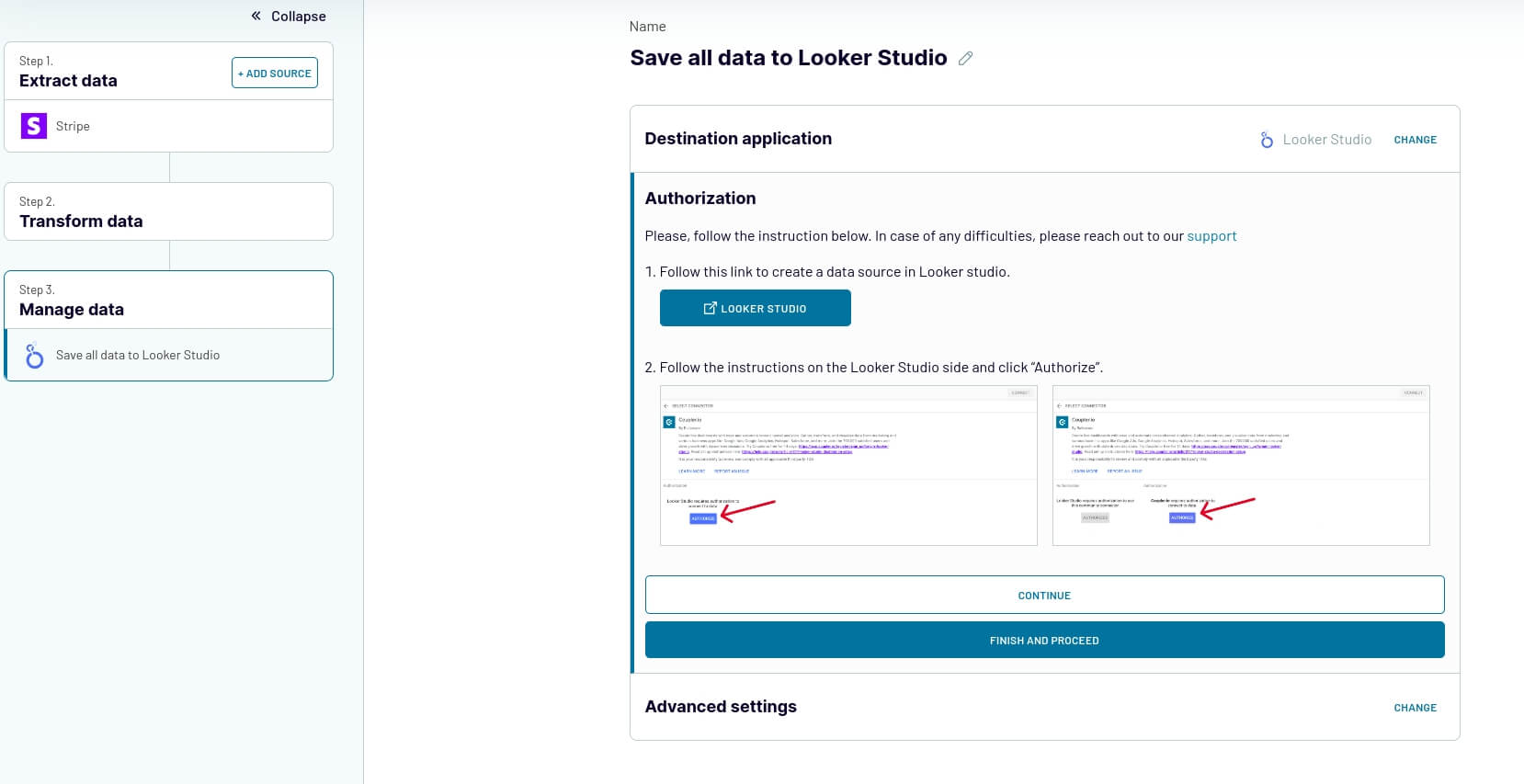Viewport: 1524px width, 784px height.
Task: Click the title Save all data to Looker Studio
Action: [x=788, y=58]
